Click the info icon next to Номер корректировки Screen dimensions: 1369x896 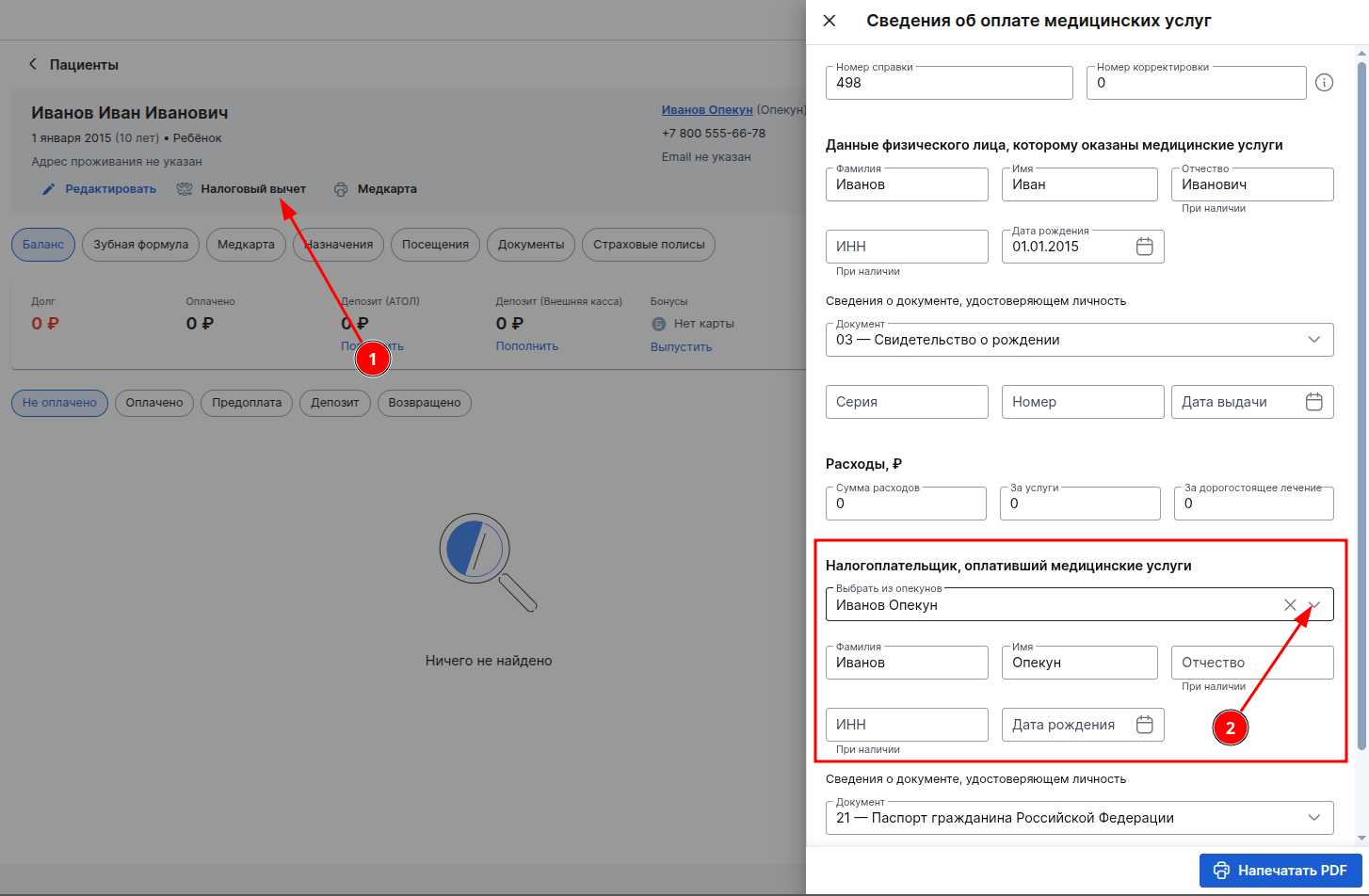point(1324,83)
